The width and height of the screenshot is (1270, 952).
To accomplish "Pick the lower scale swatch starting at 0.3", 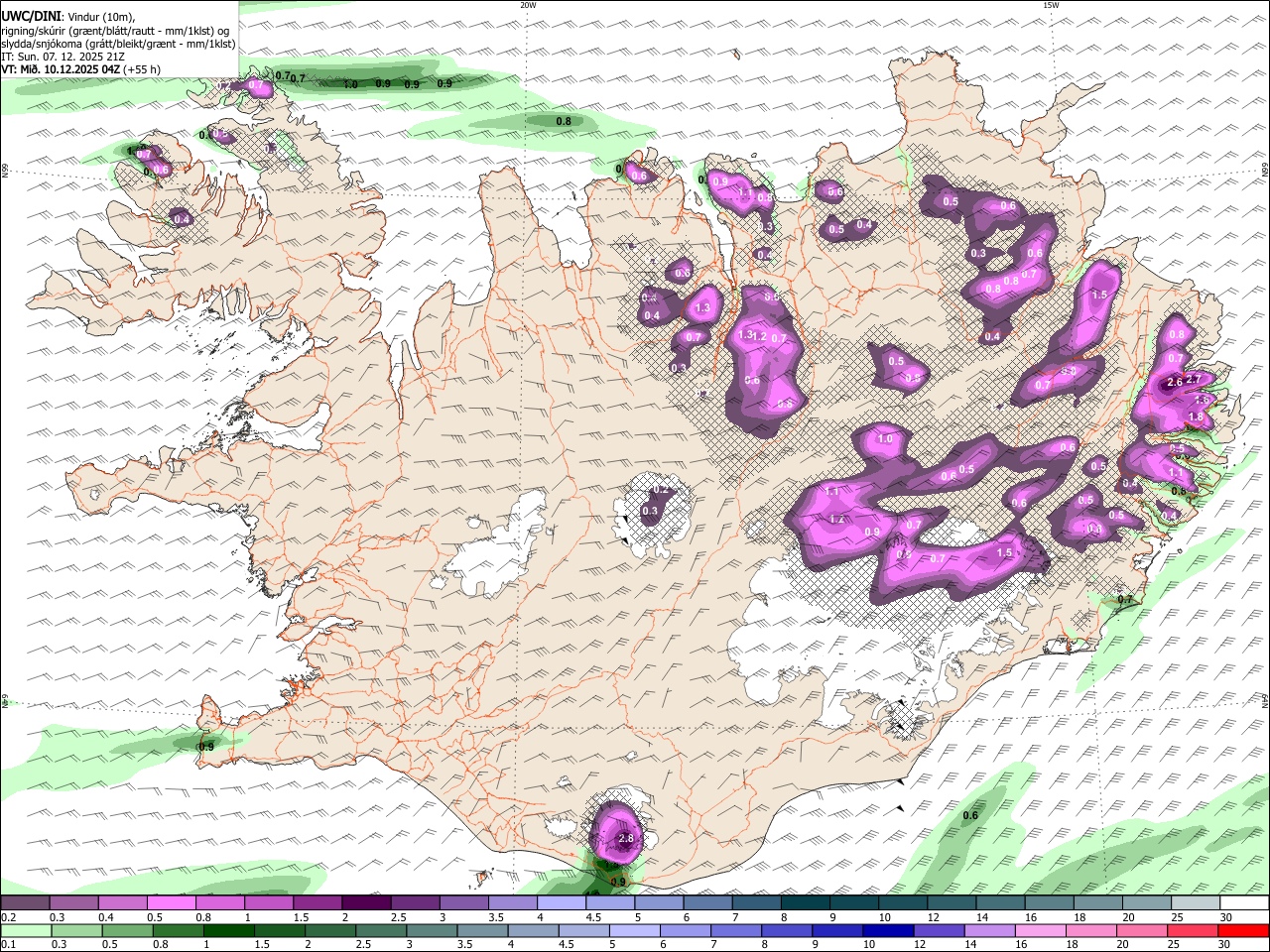I will pos(77,931).
